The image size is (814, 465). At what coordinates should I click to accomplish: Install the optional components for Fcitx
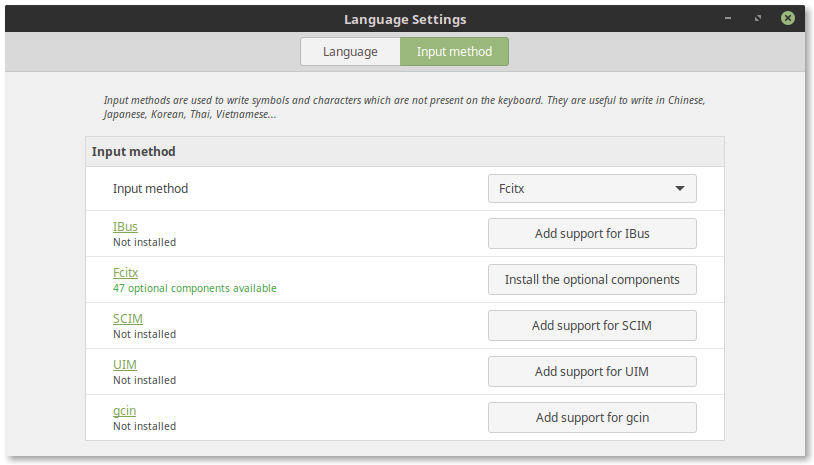pos(591,280)
